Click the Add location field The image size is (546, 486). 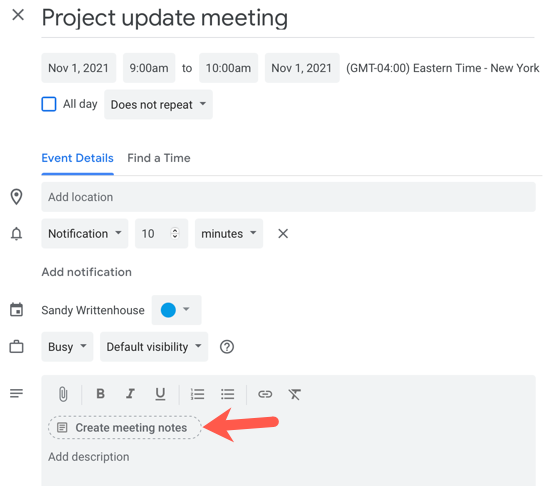click(x=288, y=197)
